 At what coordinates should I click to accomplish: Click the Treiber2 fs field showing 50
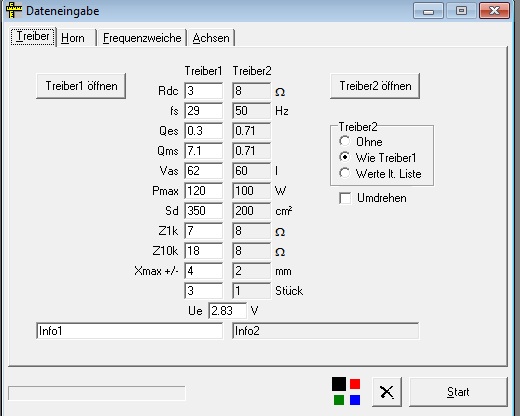[252, 111]
